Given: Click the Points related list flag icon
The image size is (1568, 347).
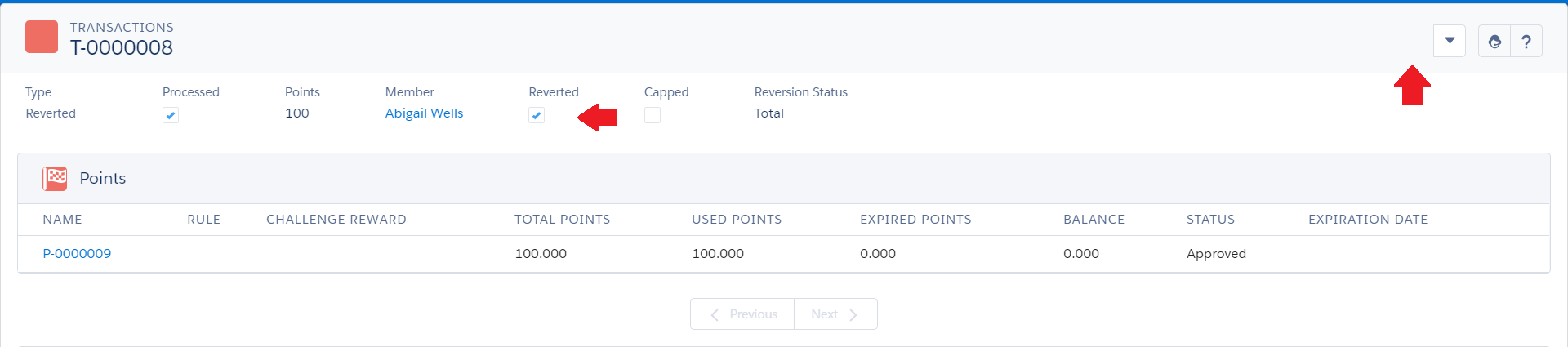Looking at the screenshot, I should coord(55,178).
